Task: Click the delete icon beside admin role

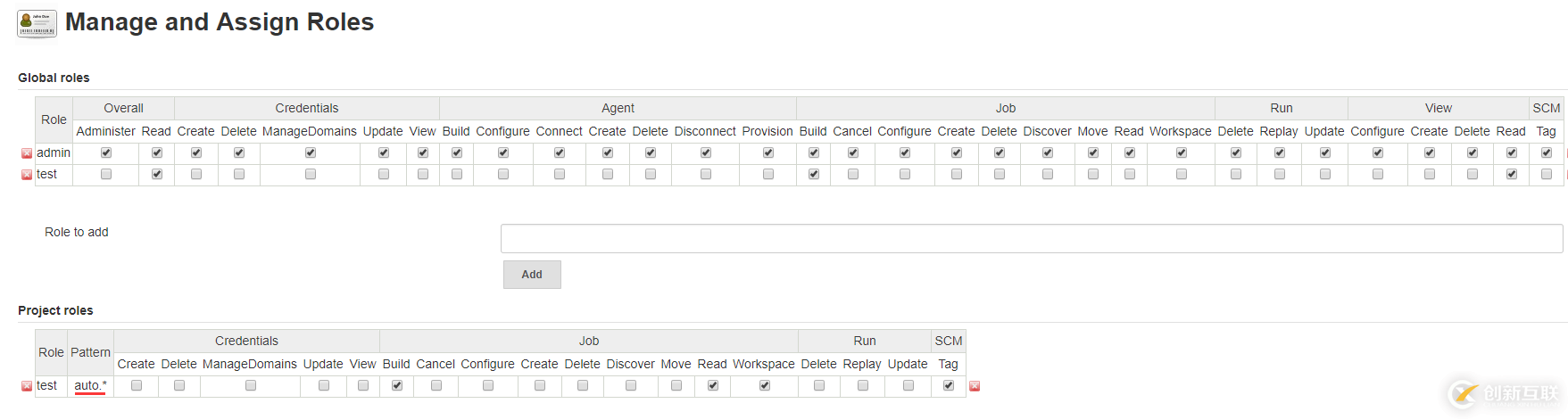Action: [27, 153]
